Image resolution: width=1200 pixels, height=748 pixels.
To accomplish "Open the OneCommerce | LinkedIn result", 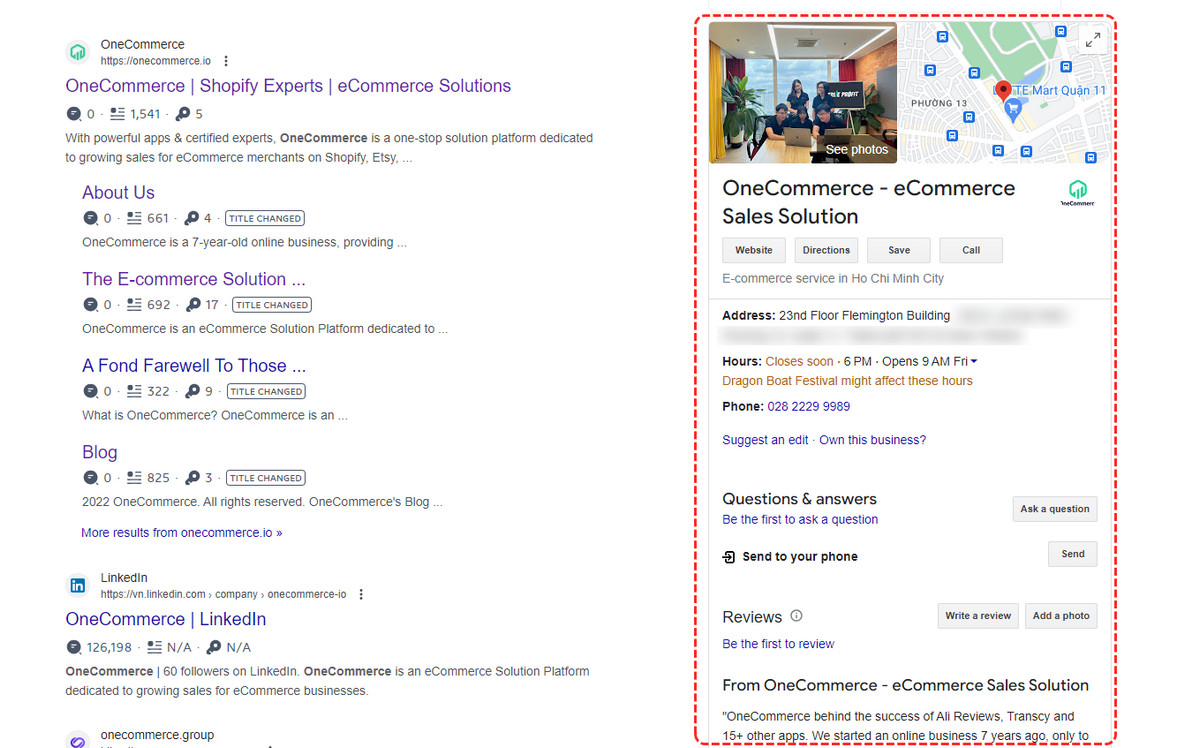I will point(166,619).
